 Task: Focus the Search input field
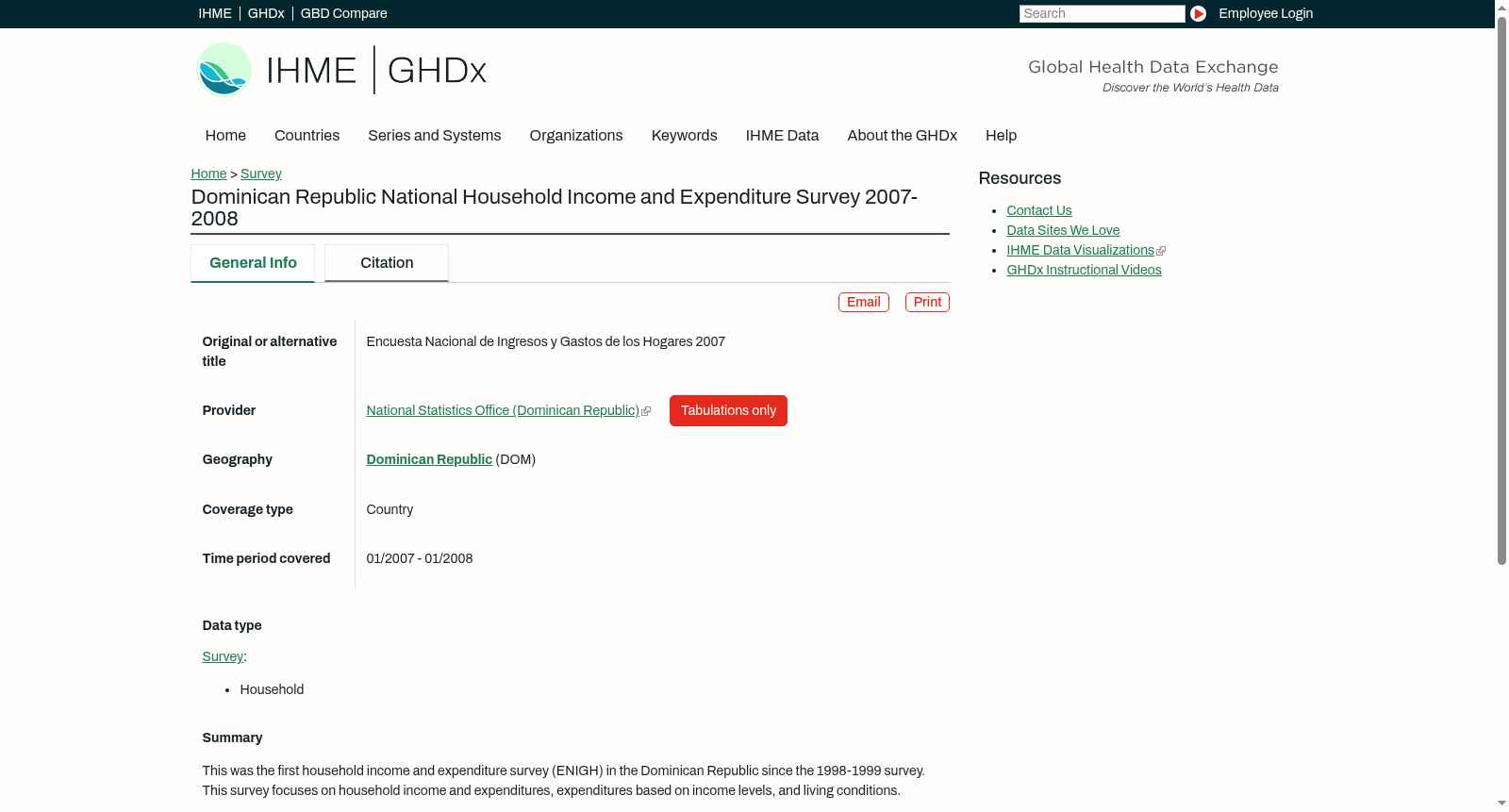click(1102, 13)
